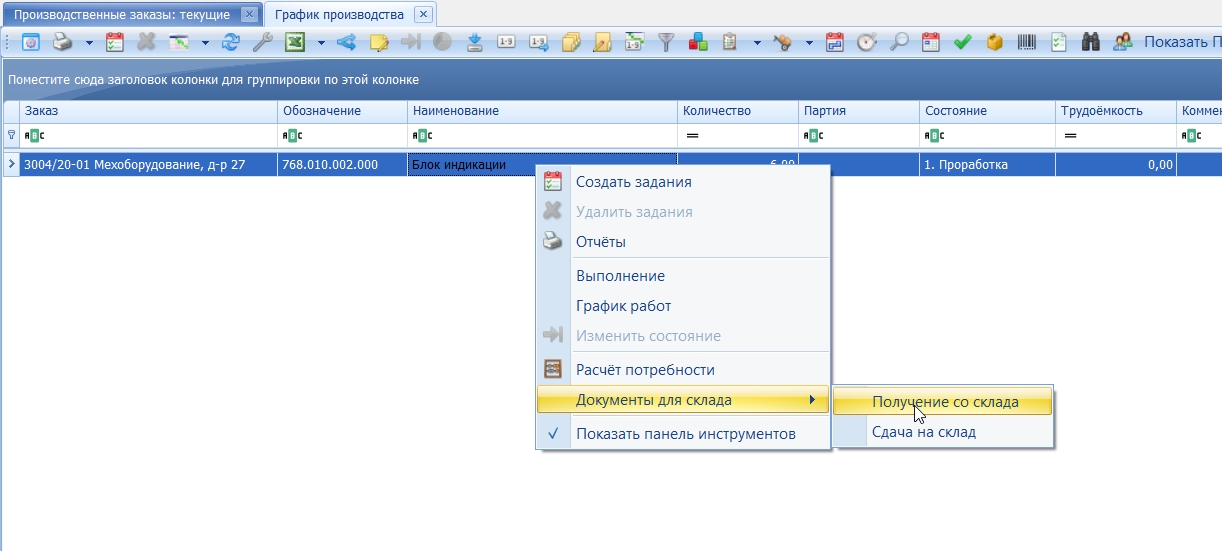
Task: Expand the row indicator arrow of the order row
Action: [11, 164]
